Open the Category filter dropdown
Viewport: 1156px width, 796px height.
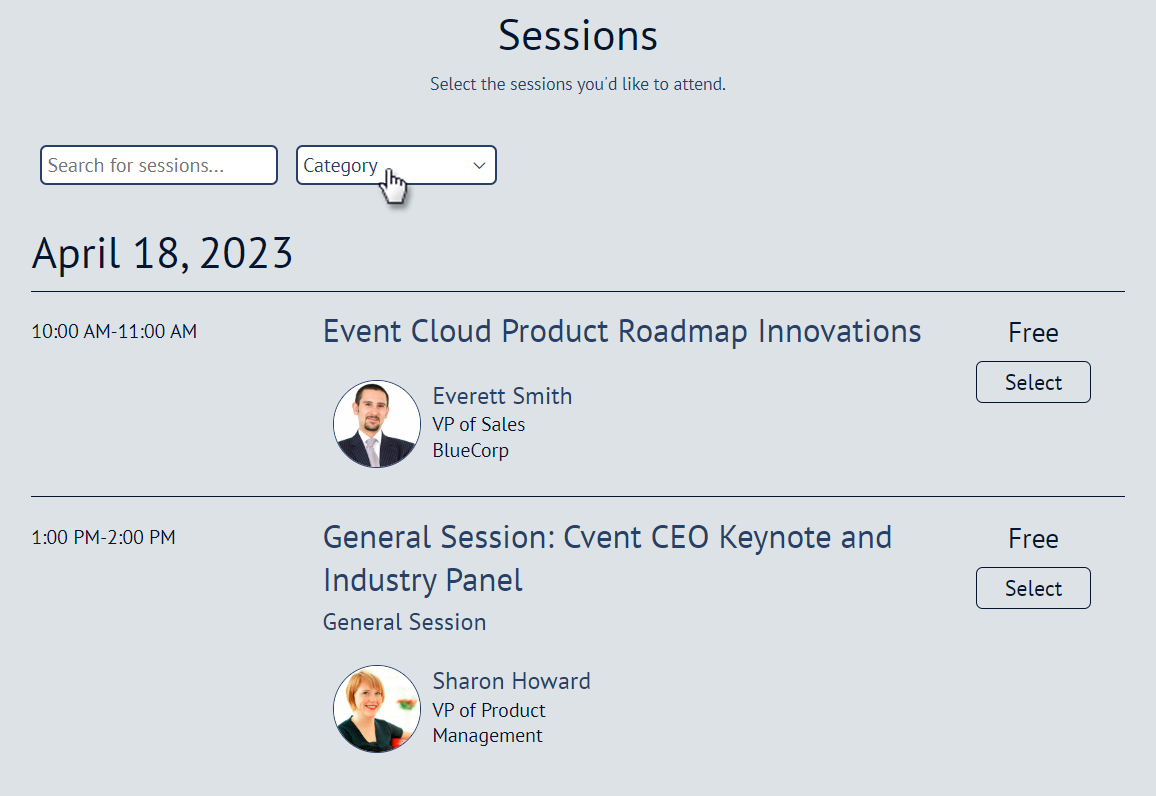[x=396, y=165]
